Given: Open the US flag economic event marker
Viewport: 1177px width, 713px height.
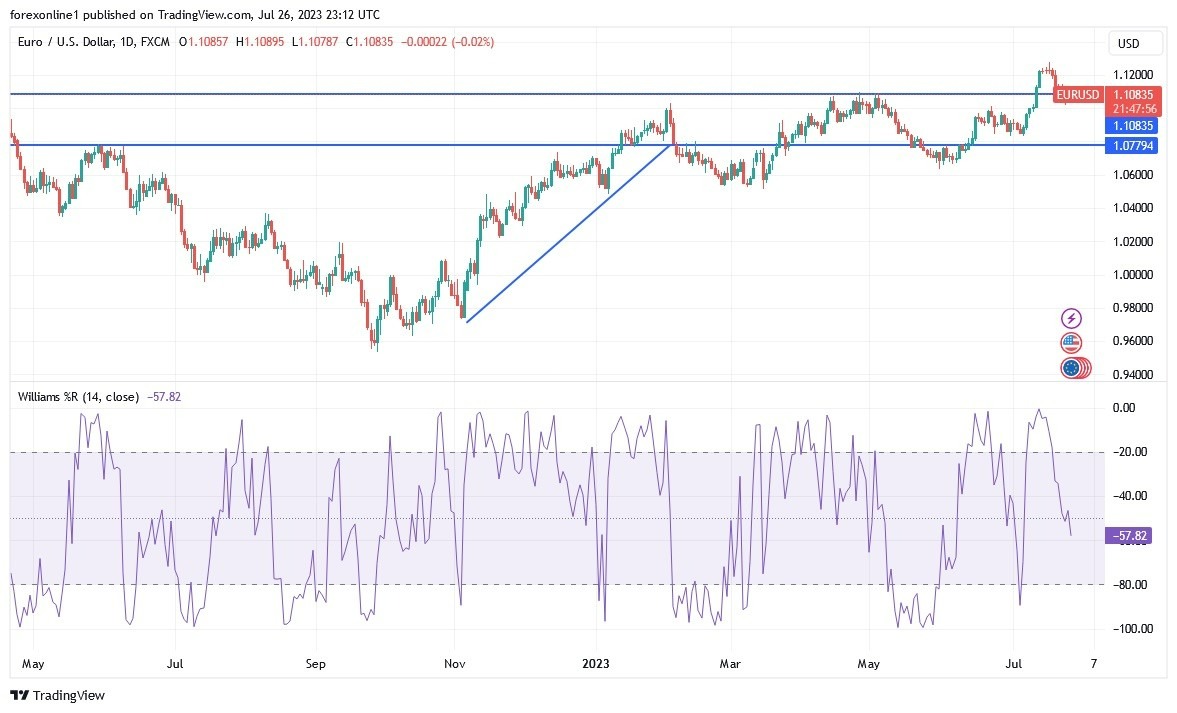Looking at the screenshot, I should click(1071, 343).
